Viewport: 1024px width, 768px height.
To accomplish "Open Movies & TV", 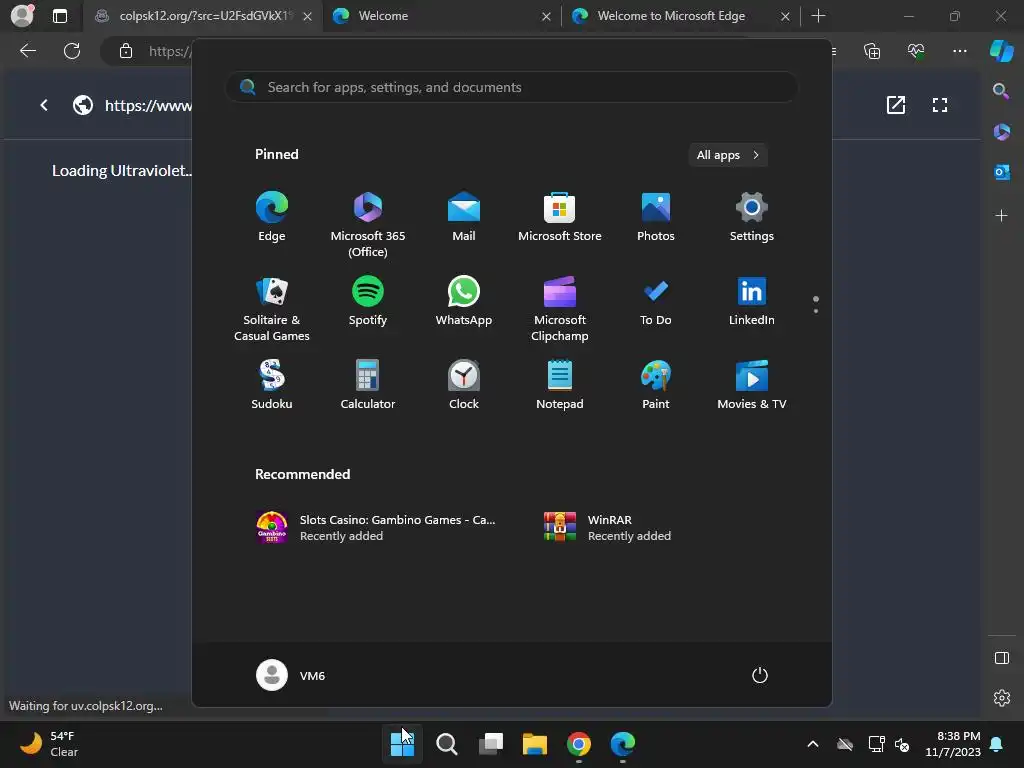I will click(752, 385).
